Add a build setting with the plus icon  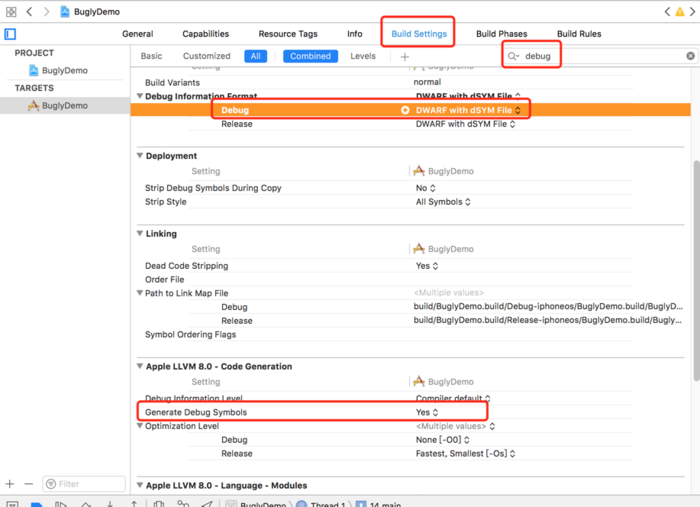[x=404, y=57]
